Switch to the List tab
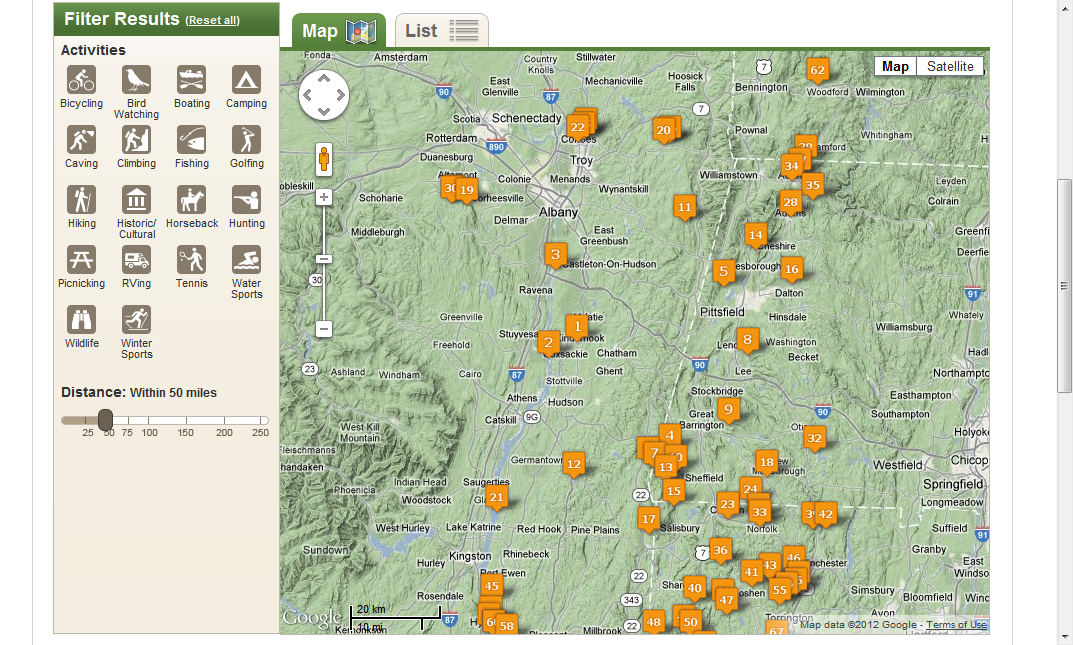The image size is (1073, 645). coord(441,31)
